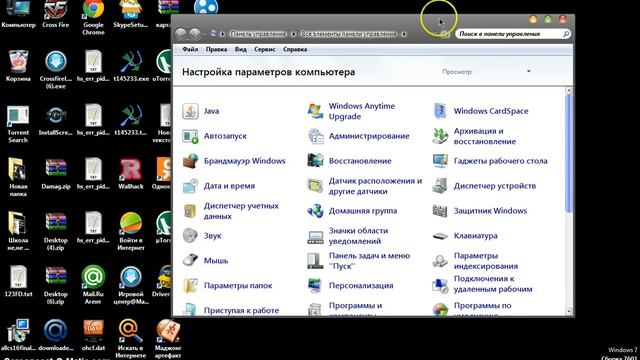Click the Forward navigation button
This screenshot has width=640, height=360.
tap(195, 33)
